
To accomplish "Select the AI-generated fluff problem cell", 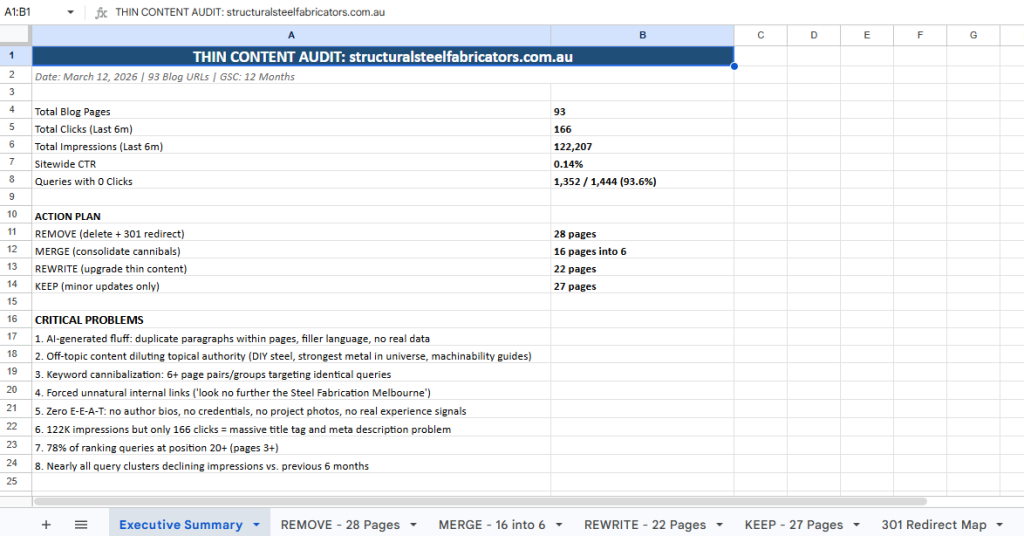I will click(x=291, y=338).
